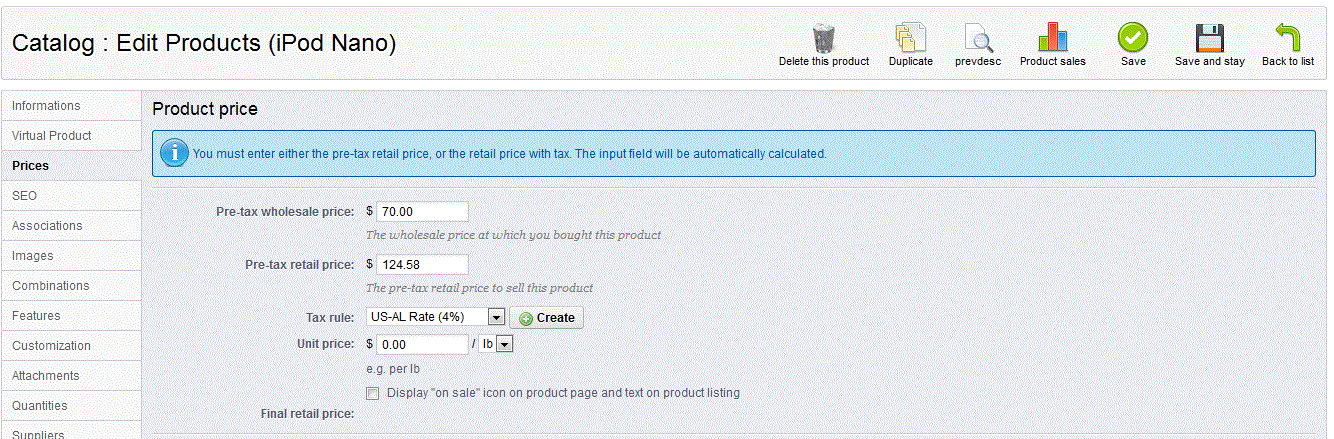Click the Create tax rule button
The height and width of the screenshot is (439, 1334).
pyautogui.click(x=546, y=317)
